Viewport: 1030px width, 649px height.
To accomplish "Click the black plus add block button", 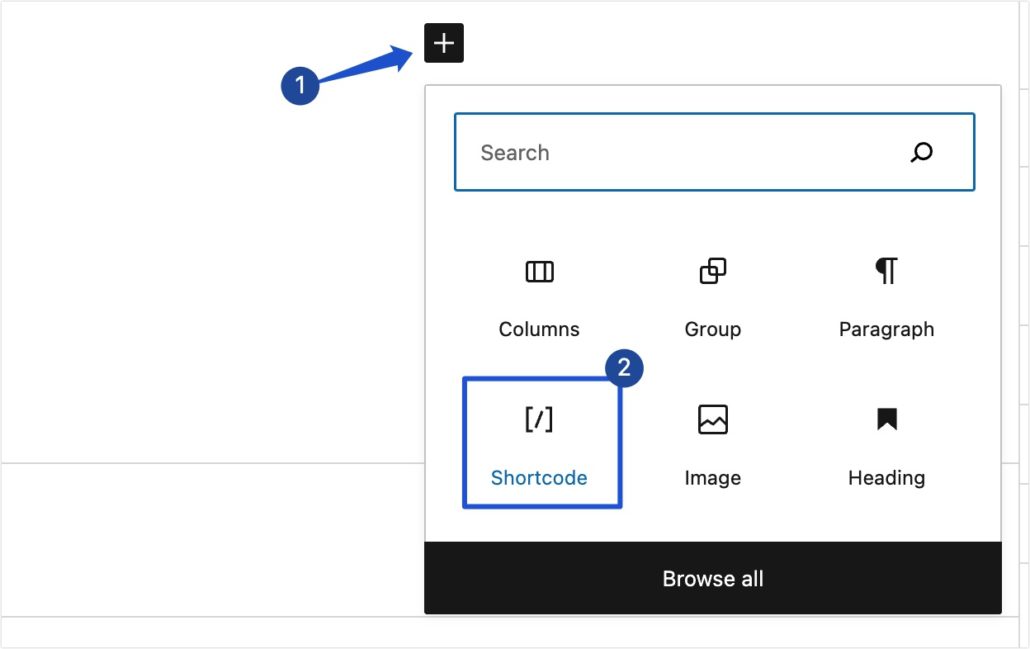I will [x=444, y=43].
